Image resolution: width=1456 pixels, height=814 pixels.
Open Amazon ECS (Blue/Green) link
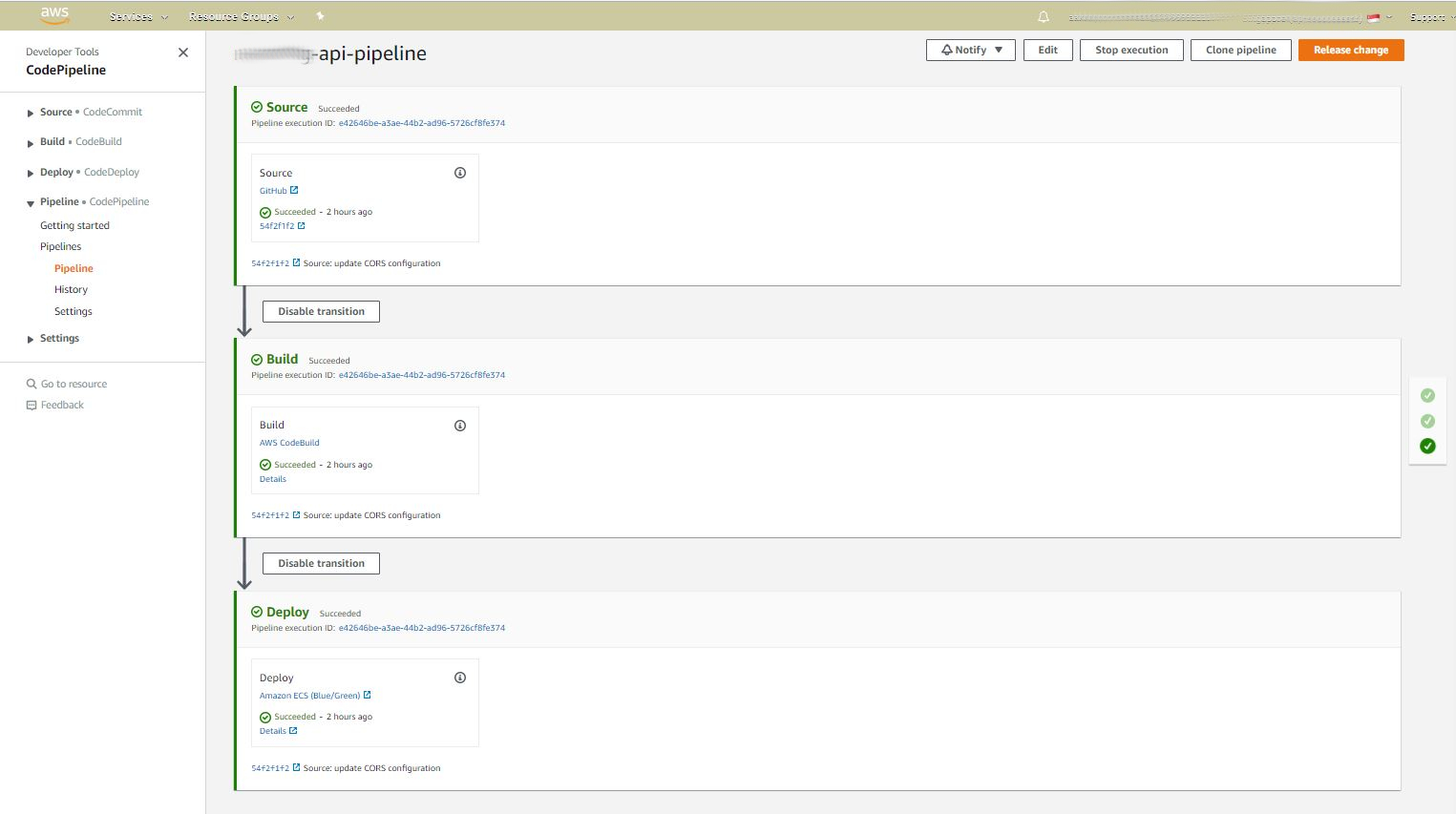point(309,696)
